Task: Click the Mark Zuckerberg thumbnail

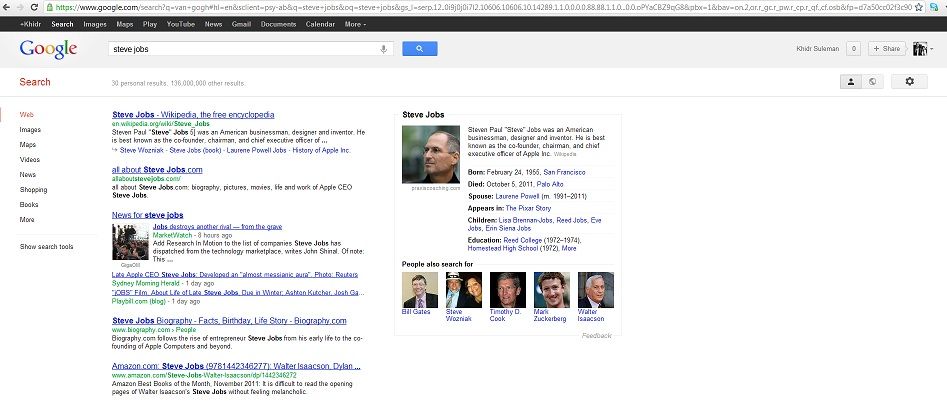Action: tap(551, 290)
